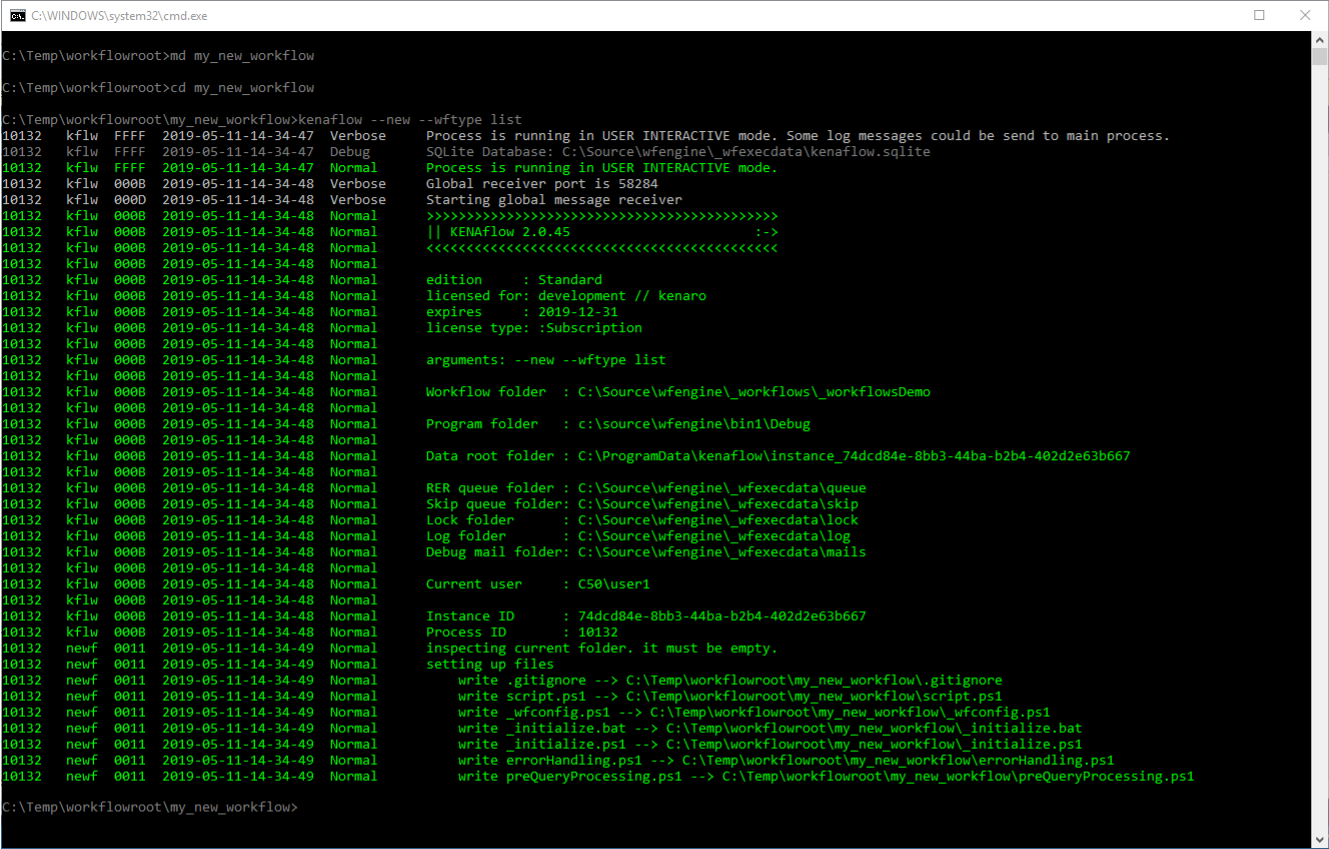Click 'licensed for: development // kenaro' line
This screenshot has height=849, width=1329.
[x=566, y=296]
